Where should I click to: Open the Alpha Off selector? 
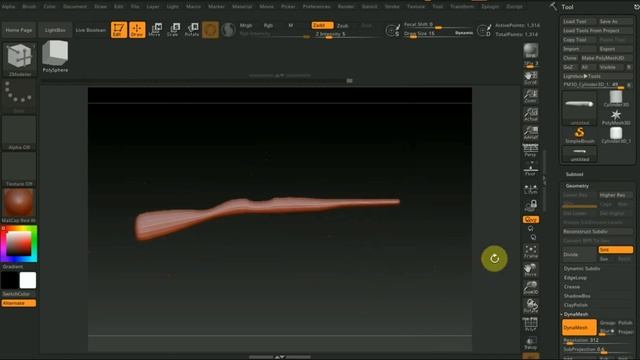19,133
